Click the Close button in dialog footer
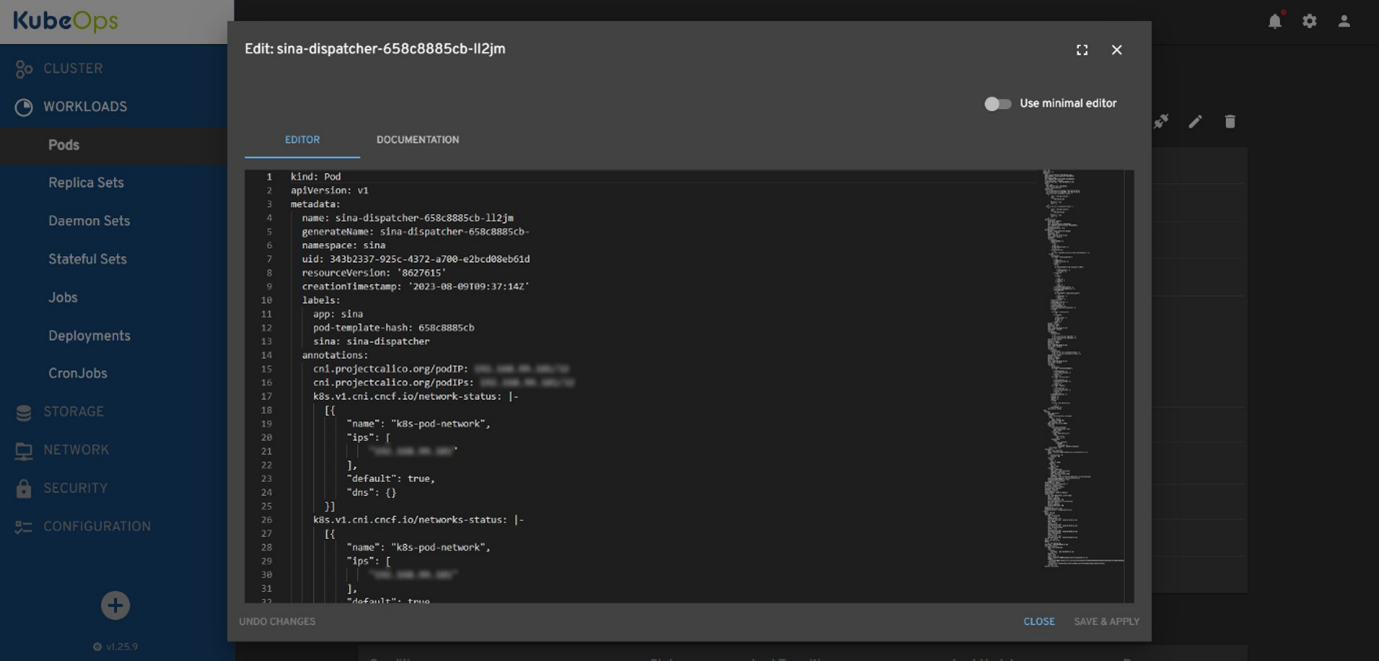The height and width of the screenshot is (661, 1379). (x=1039, y=622)
